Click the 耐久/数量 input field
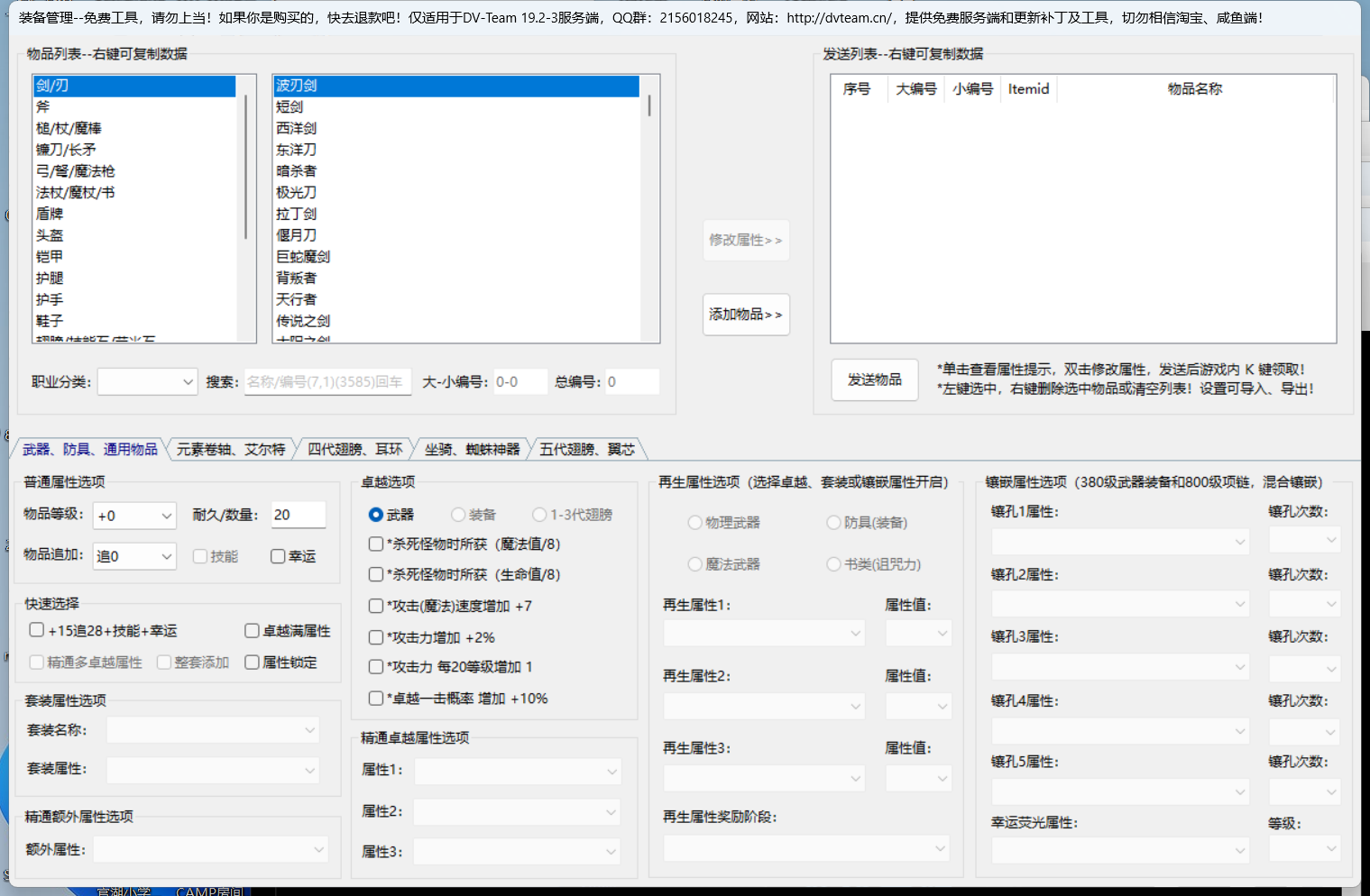 [x=298, y=515]
